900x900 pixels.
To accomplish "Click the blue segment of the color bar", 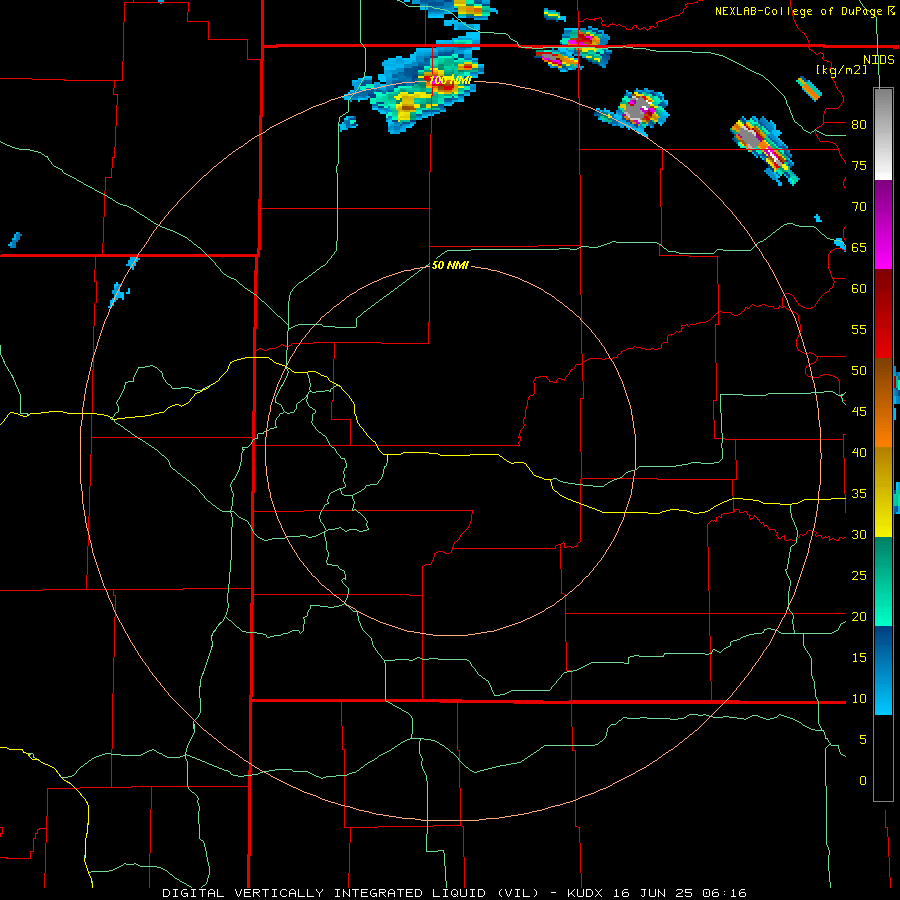I will pos(883,670).
